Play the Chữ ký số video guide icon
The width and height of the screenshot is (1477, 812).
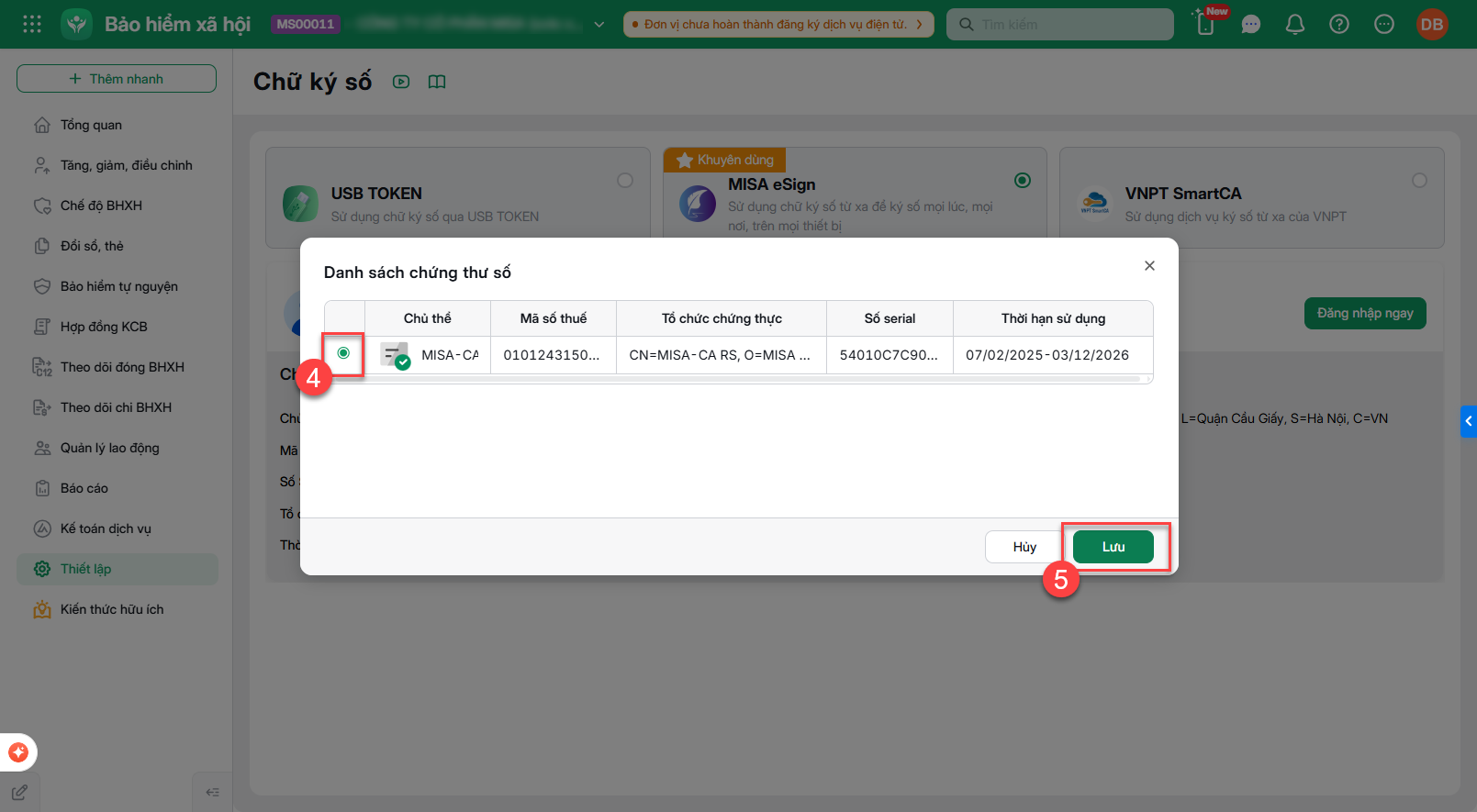pos(401,82)
